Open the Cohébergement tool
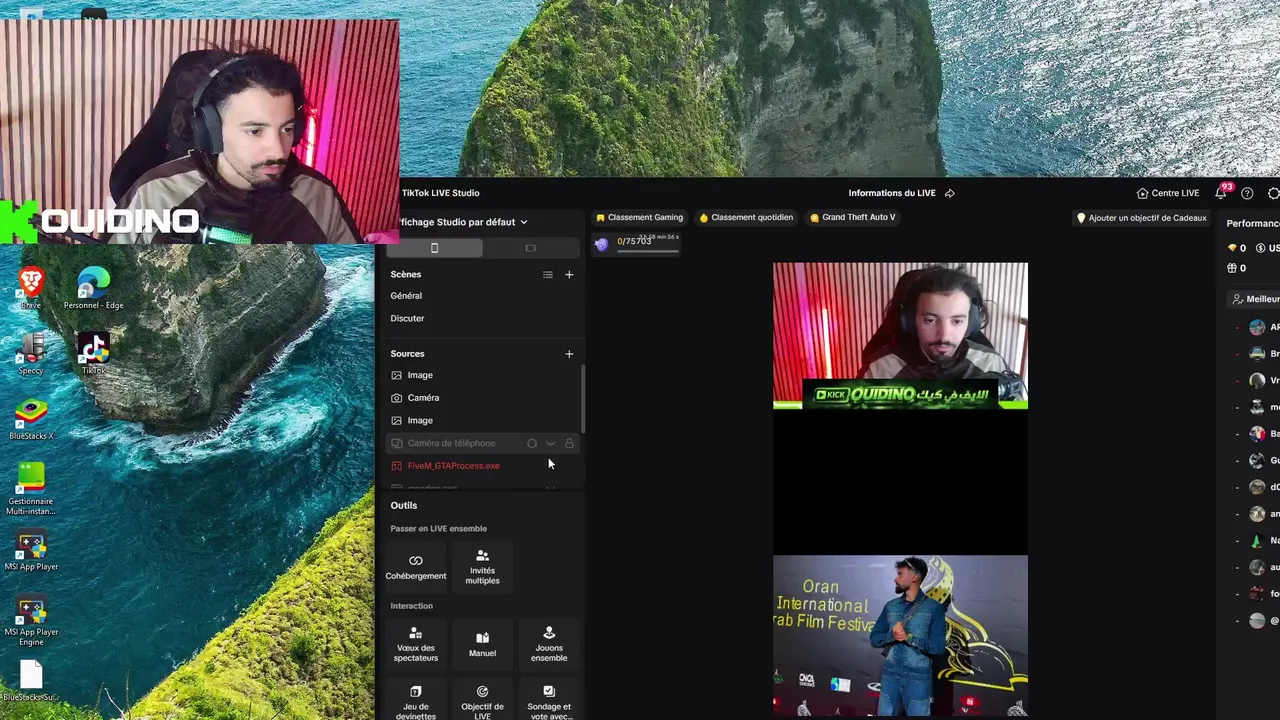Image resolution: width=1280 pixels, height=720 pixels. click(x=416, y=568)
